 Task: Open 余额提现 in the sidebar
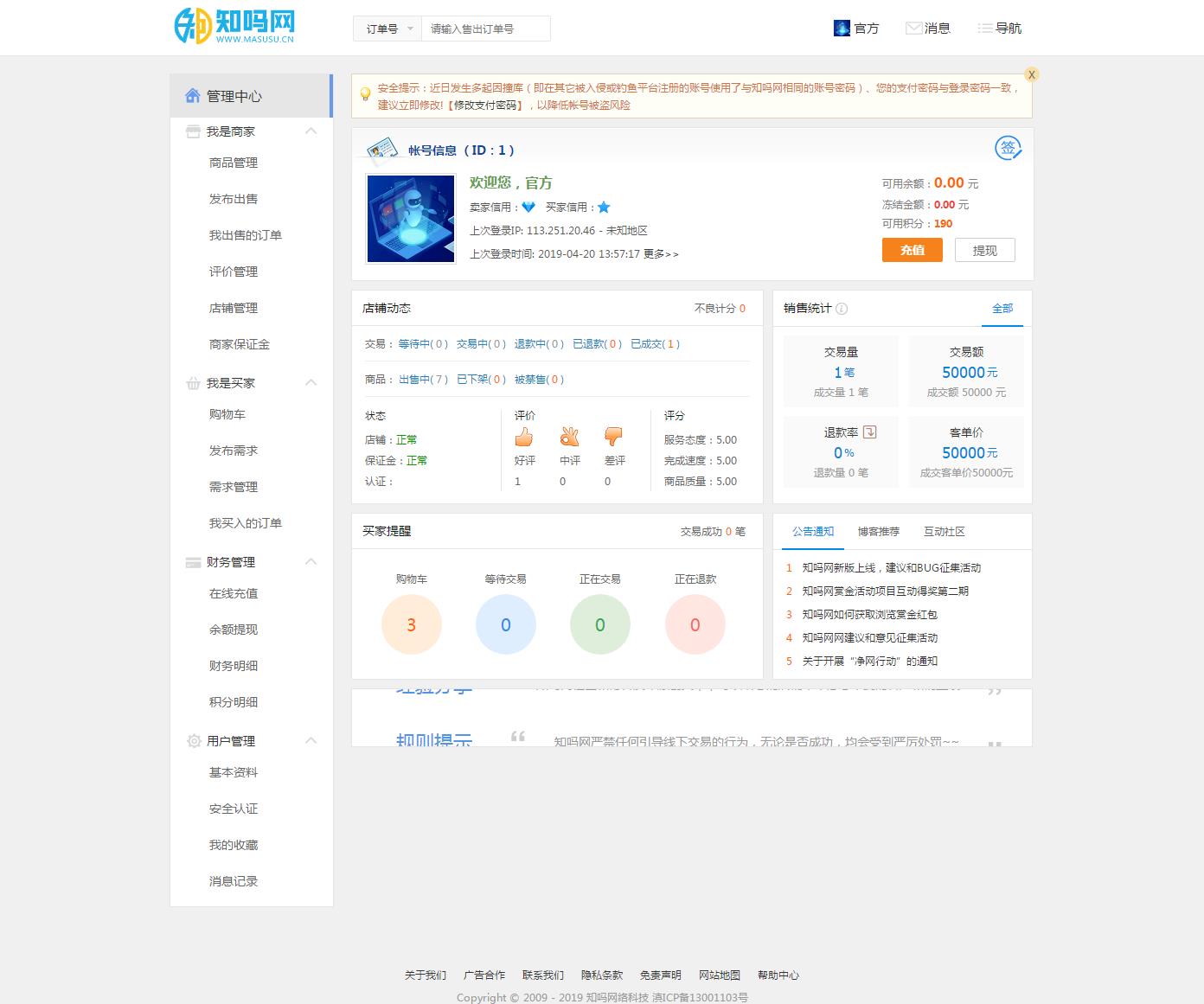pos(234,630)
